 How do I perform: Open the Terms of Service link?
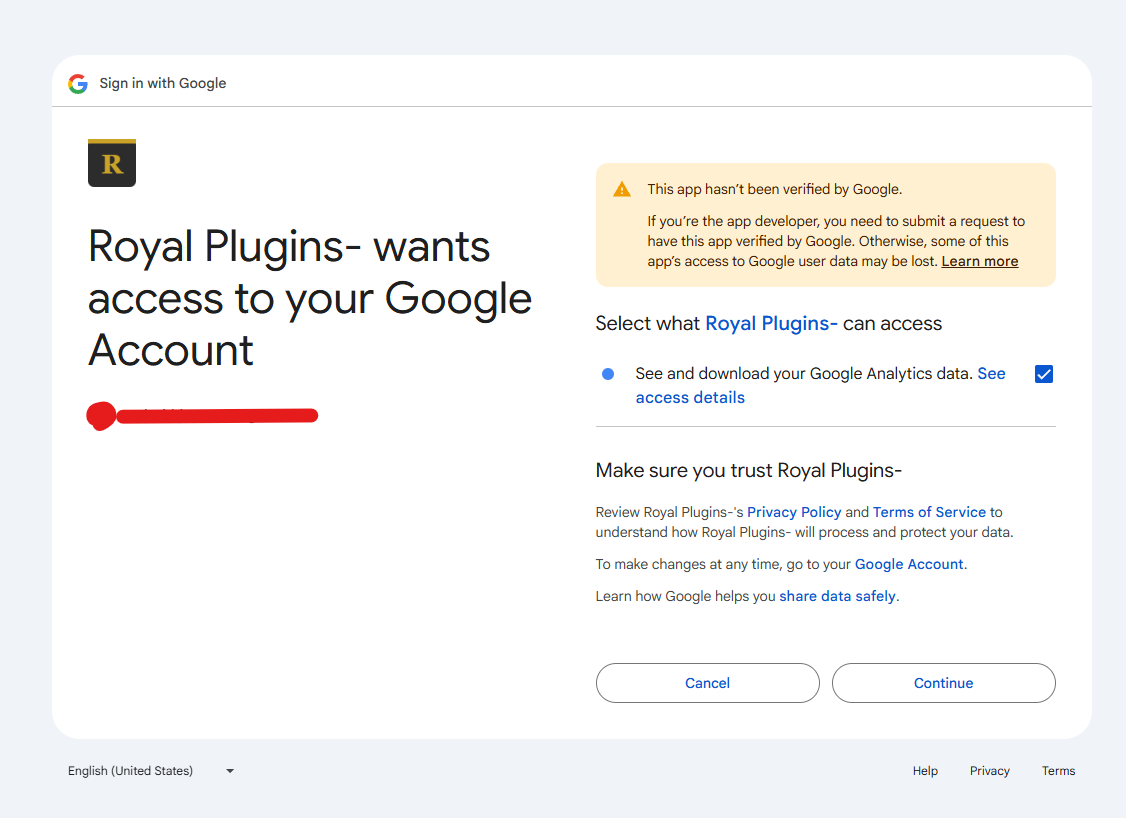[929, 512]
